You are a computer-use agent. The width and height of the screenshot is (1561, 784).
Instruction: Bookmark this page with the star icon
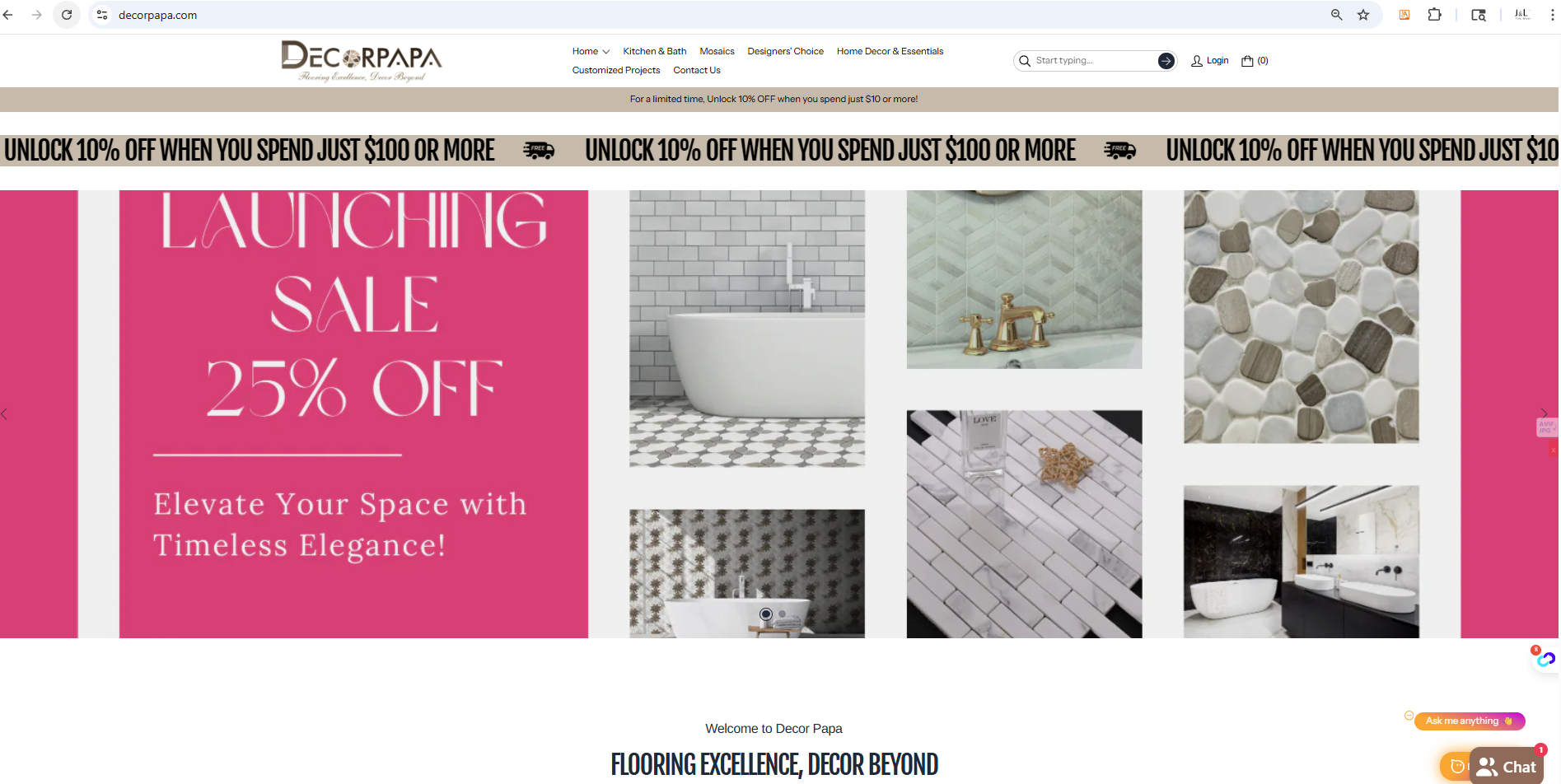[1363, 15]
